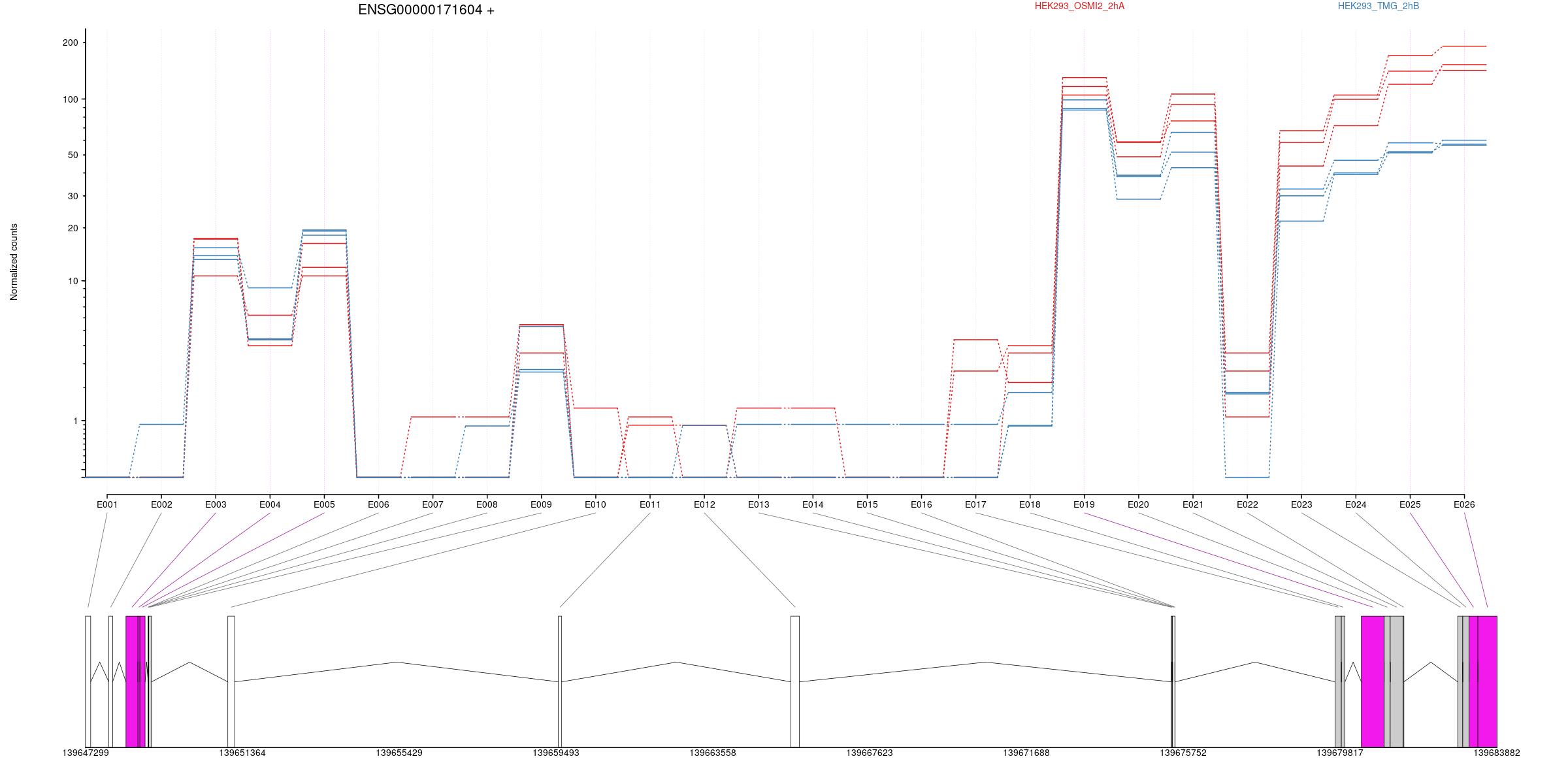Click exon label E008
The width and height of the screenshot is (1568, 784).
(487, 504)
